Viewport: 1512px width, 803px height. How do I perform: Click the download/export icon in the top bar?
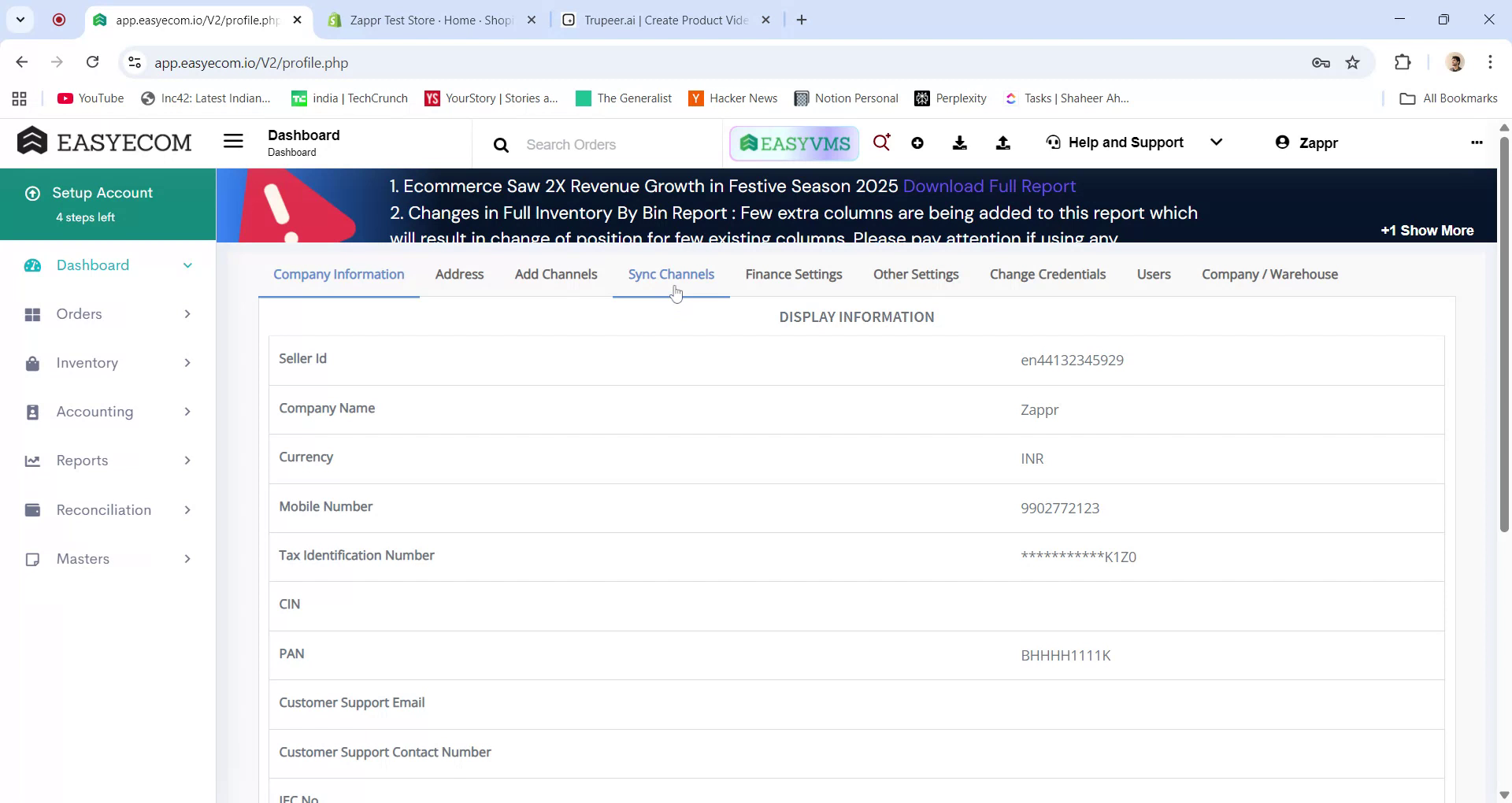[960, 142]
